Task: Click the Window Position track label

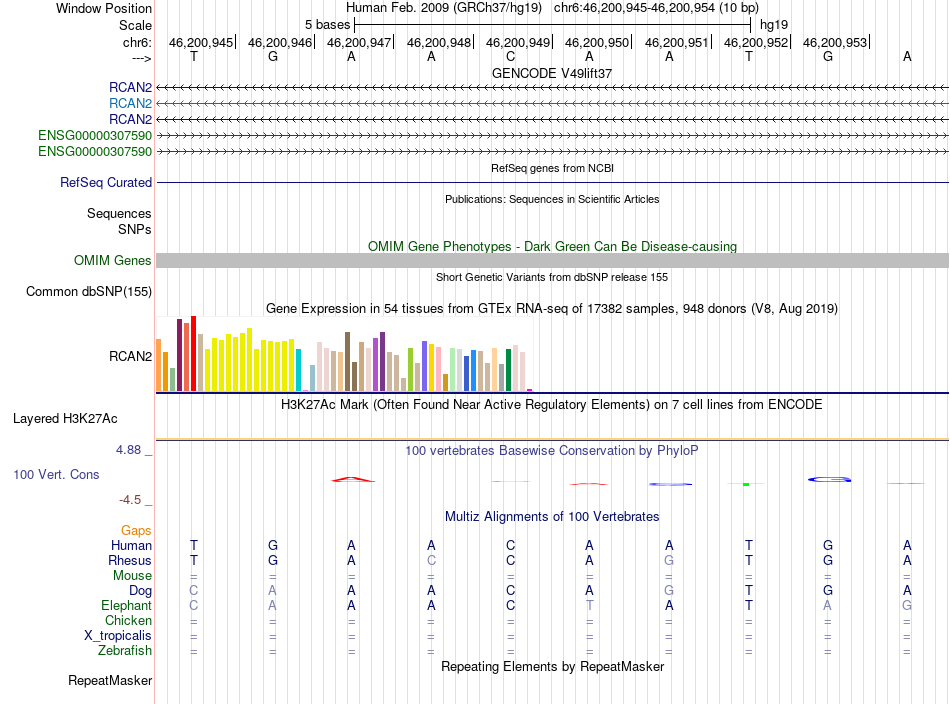Action: pos(104,8)
